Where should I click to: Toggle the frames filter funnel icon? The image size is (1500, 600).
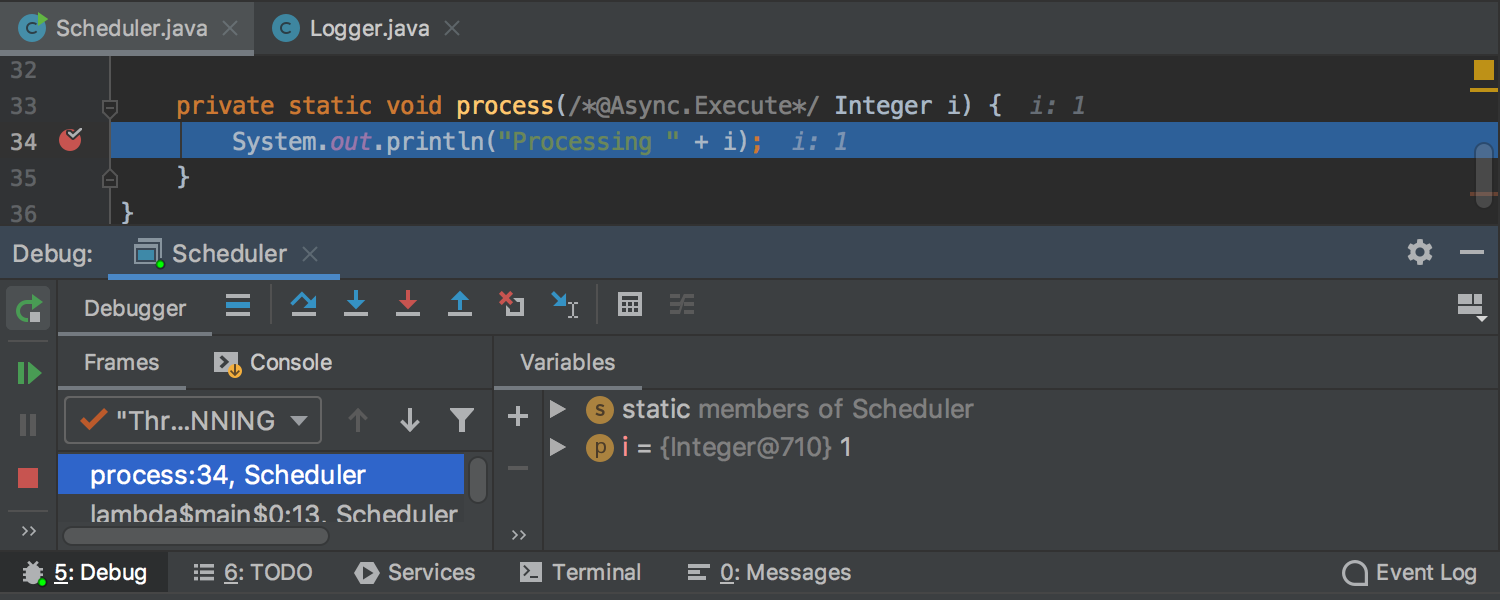click(x=461, y=420)
